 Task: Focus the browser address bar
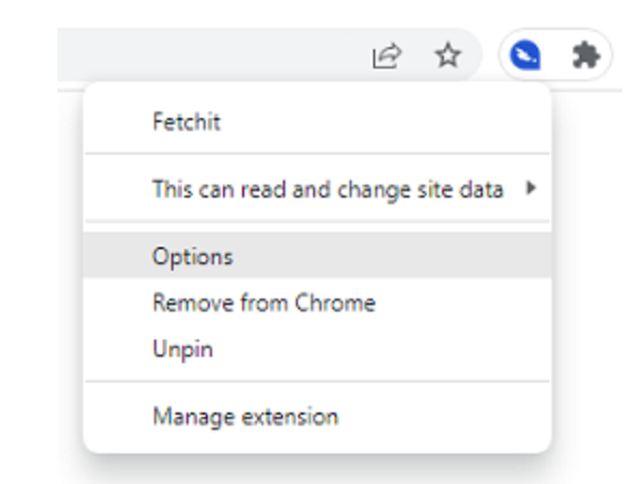tap(200, 56)
